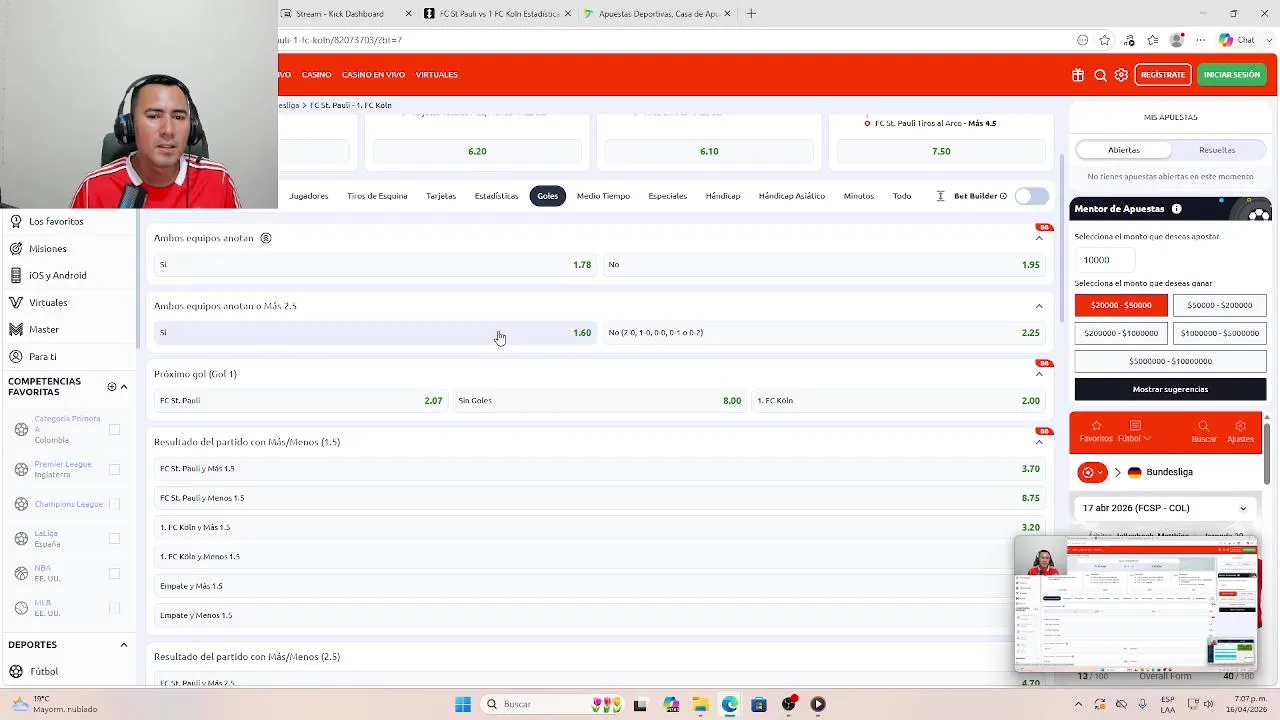The width and height of the screenshot is (1280, 720).
Task: Pick Sí at 1.78 Ambos equipos anotan
Action: tap(375, 265)
